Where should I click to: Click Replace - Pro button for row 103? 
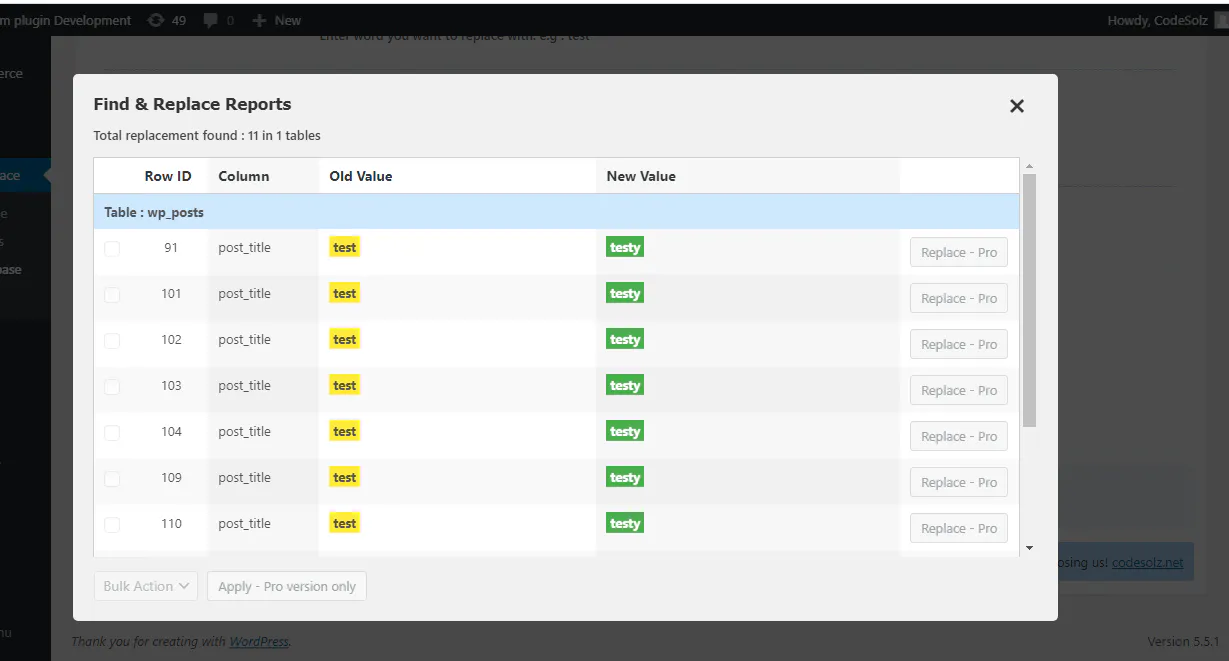coord(959,390)
